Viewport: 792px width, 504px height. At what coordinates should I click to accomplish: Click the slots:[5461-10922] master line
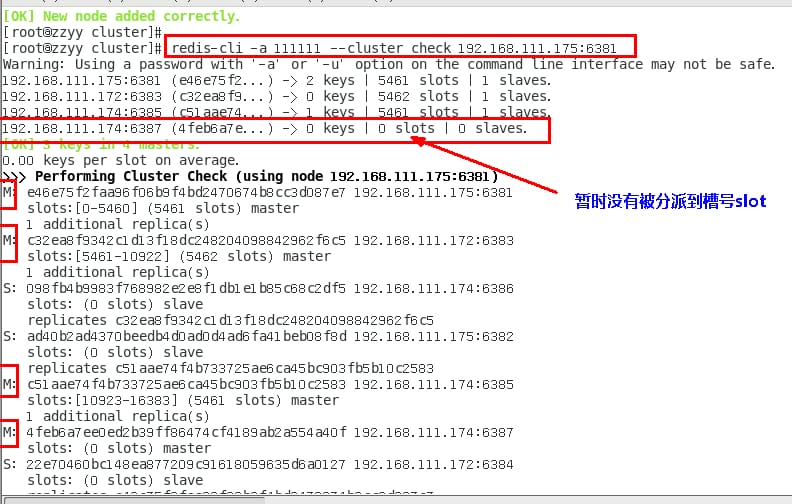point(178,256)
